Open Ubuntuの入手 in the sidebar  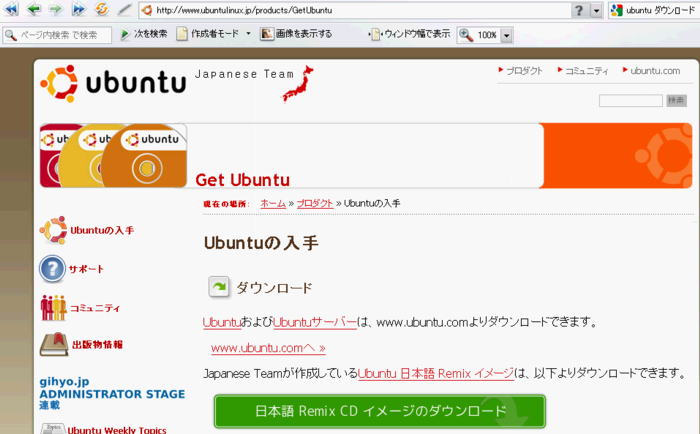(102, 230)
